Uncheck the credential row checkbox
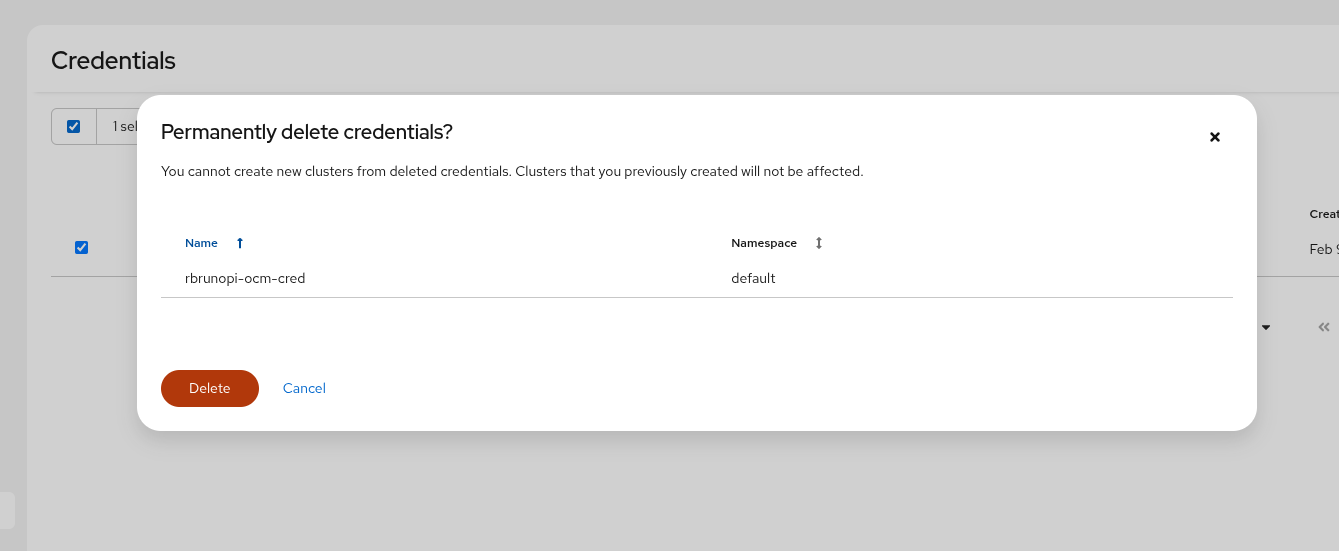The height and width of the screenshot is (551, 1339). (82, 248)
